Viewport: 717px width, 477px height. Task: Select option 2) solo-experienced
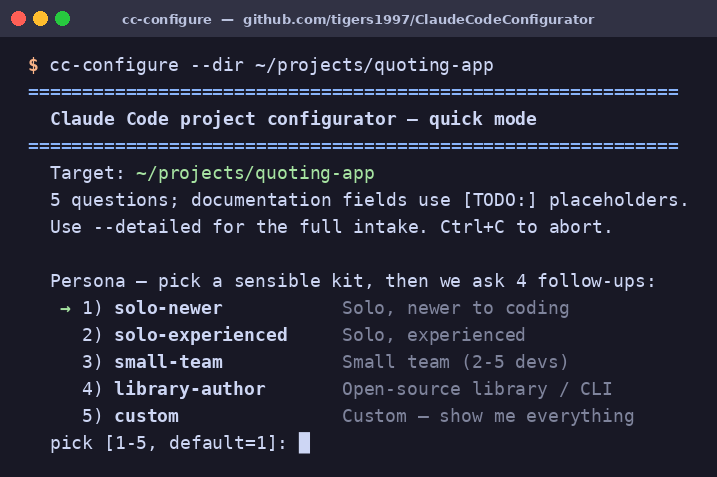pyautogui.click(x=185, y=335)
